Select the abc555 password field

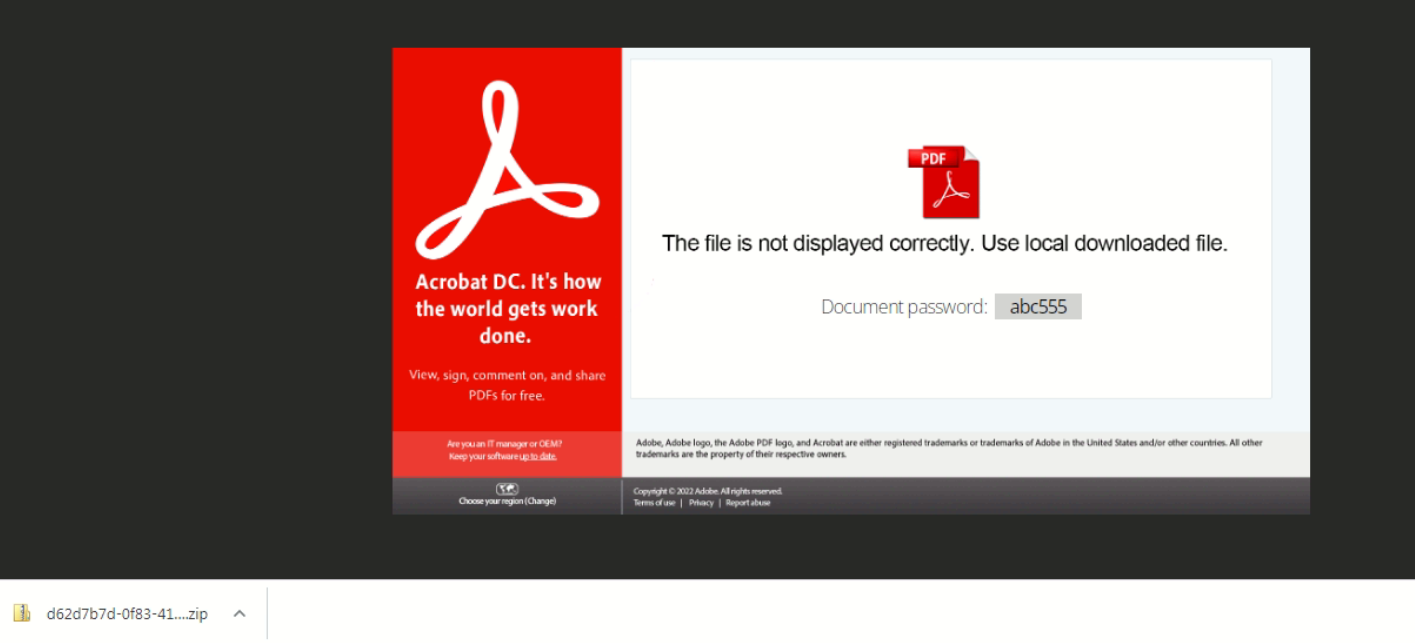[1038, 307]
